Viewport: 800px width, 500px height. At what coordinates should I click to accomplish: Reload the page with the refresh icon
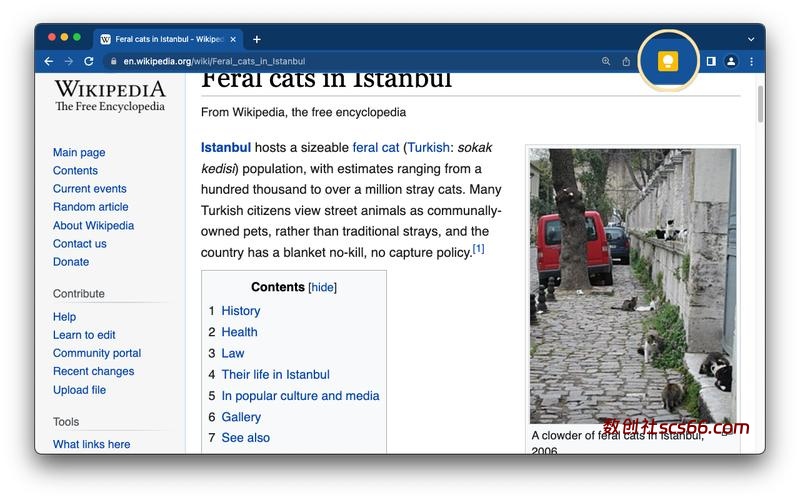[88, 61]
